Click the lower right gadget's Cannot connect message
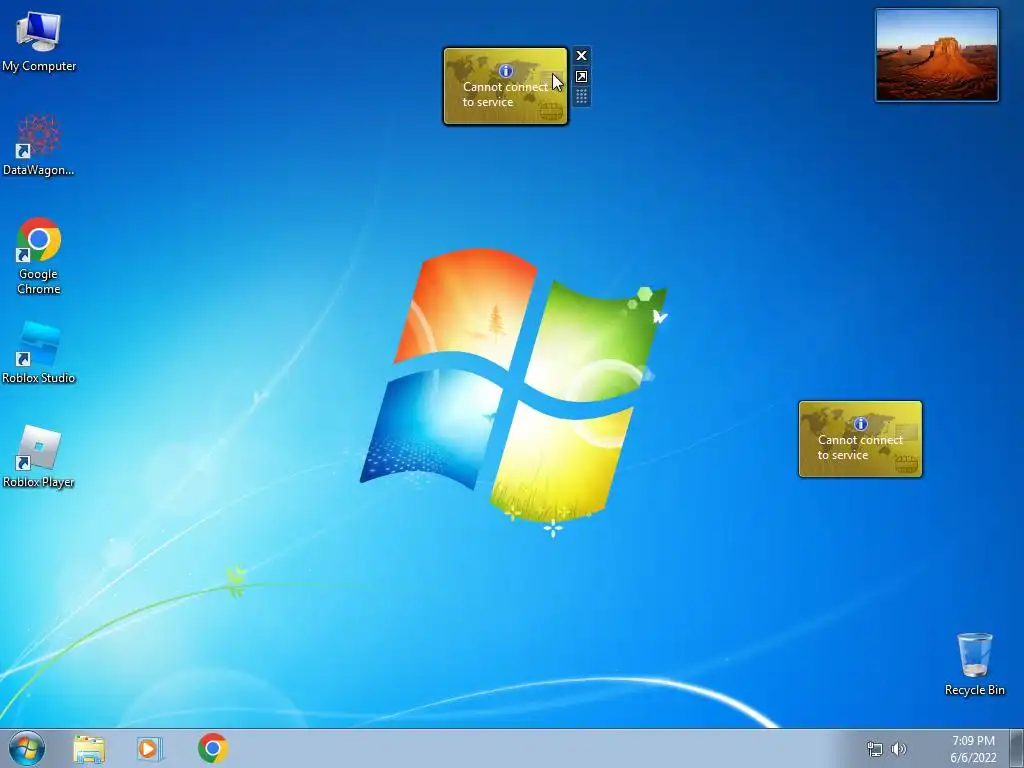Image resolution: width=1024 pixels, height=768 pixels. (x=860, y=447)
